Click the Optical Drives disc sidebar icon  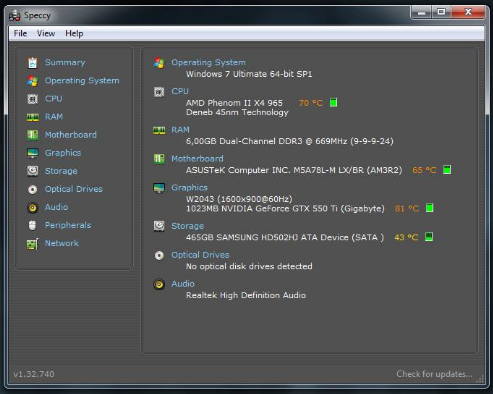pyautogui.click(x=33, y=189)
